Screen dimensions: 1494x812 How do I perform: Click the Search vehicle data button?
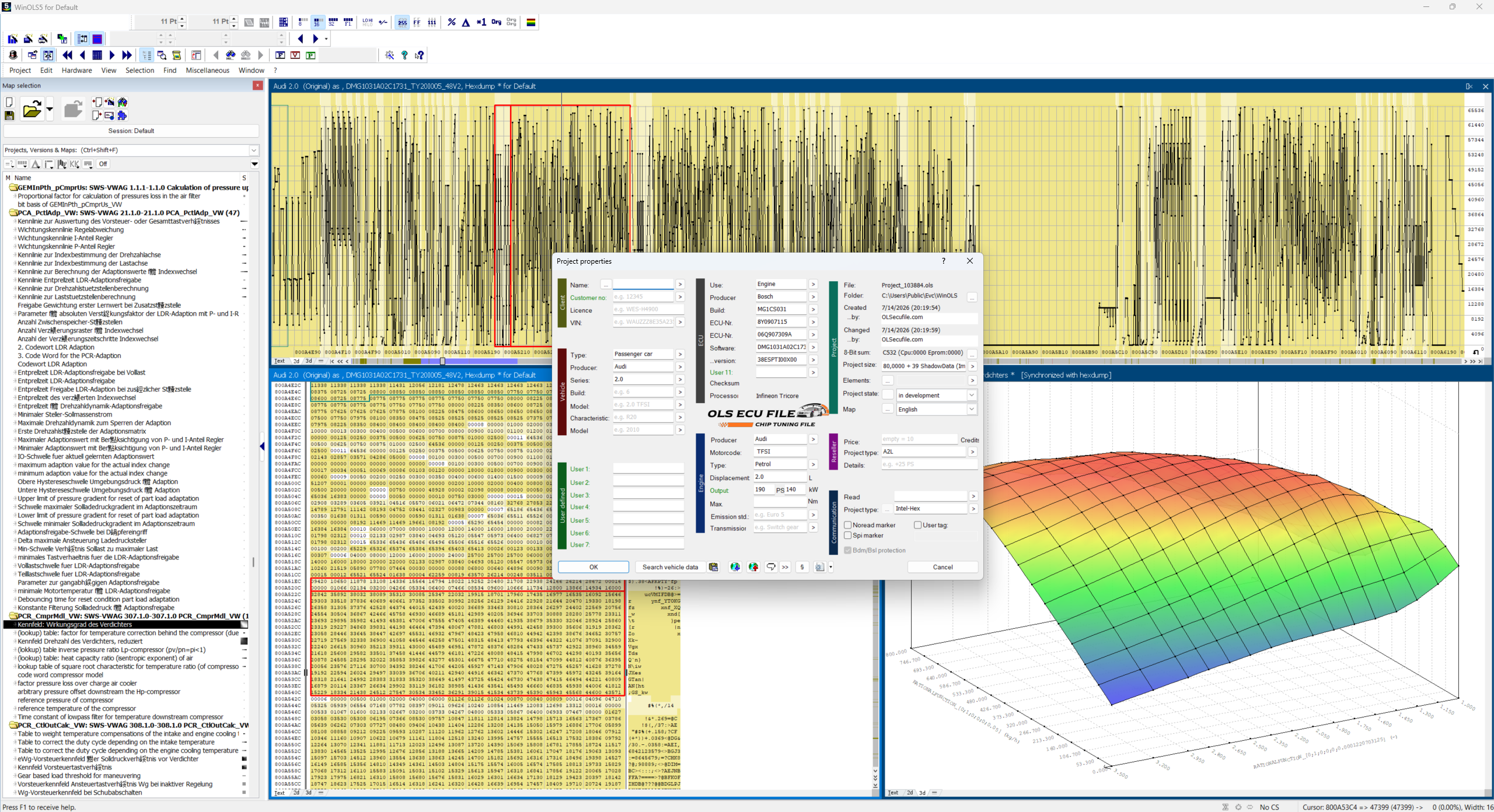[x=670, y=567]
